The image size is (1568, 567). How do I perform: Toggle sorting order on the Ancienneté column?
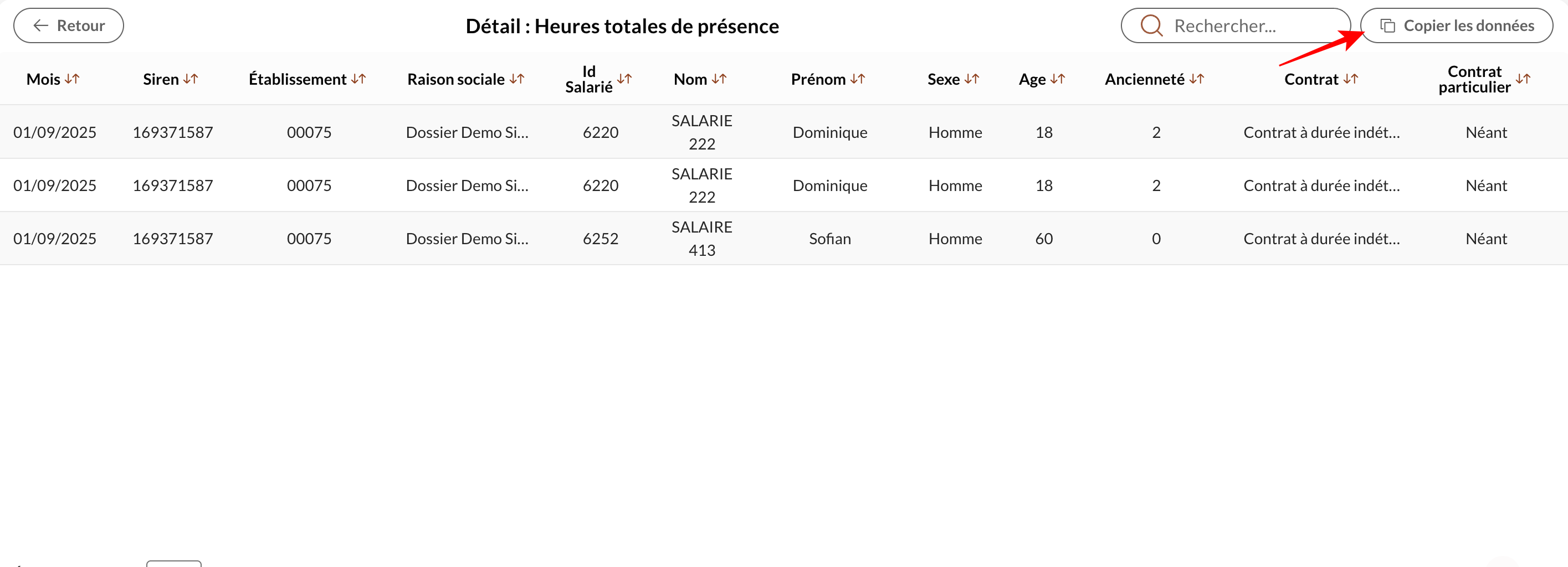[x=1197, y=79]
